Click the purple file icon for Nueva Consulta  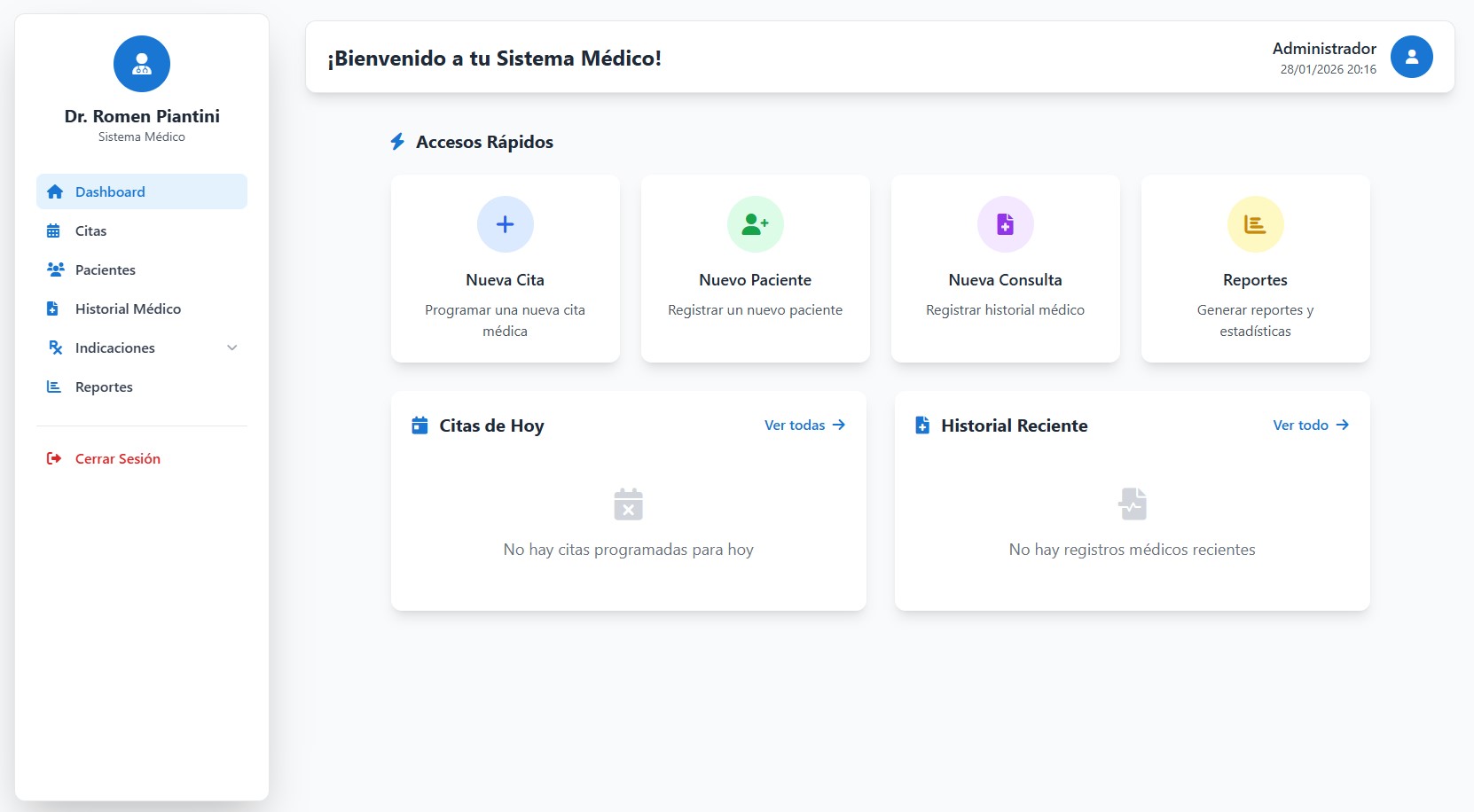(x=1006, y=224)
